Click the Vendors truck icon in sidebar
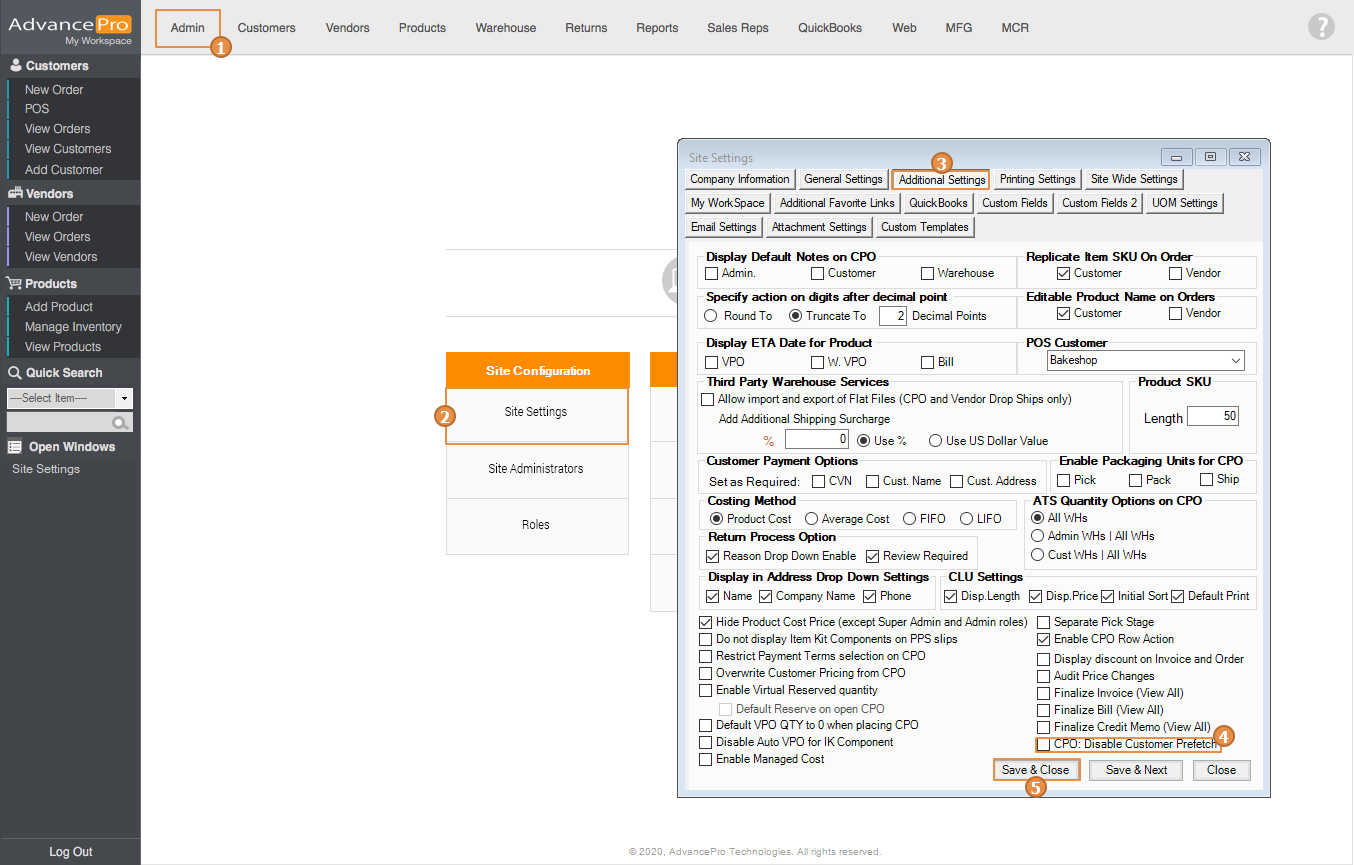The height and width of the screenshot is (865, 1354). click(15, 194)
